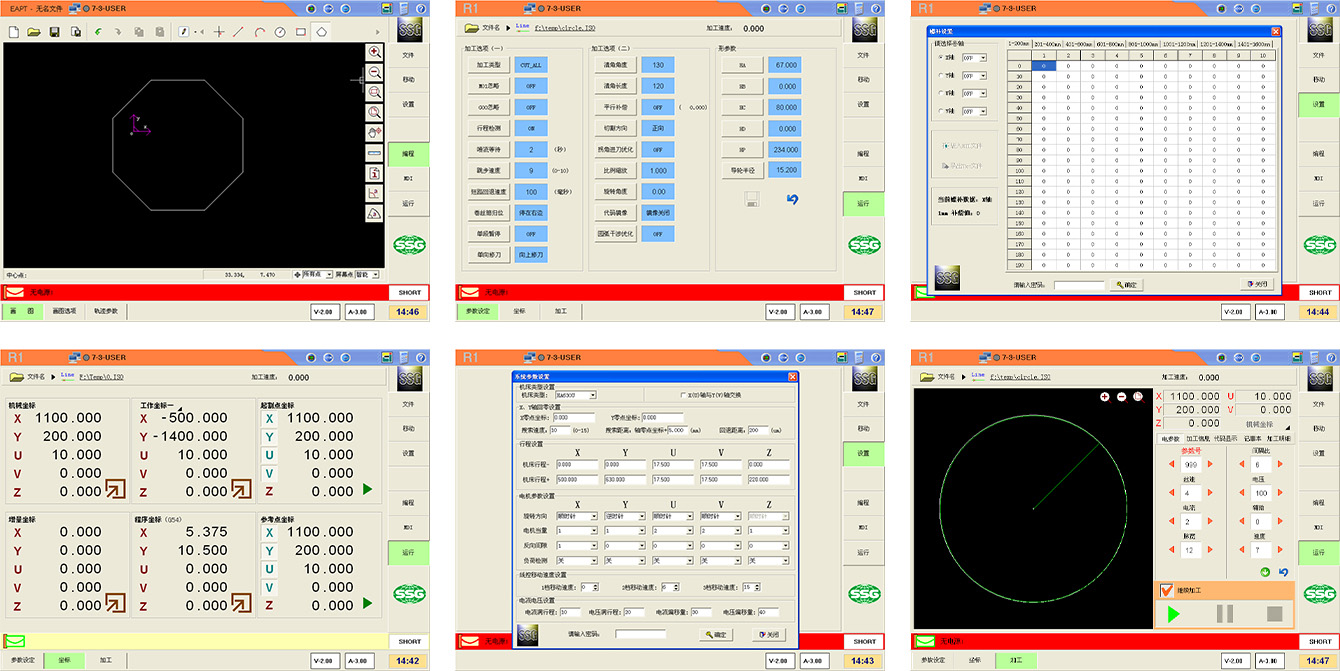The height and width of the screenshot is (671, 1340).
Task: Click the new file icon in EAPT toolbar
Action: coord(14,32)
